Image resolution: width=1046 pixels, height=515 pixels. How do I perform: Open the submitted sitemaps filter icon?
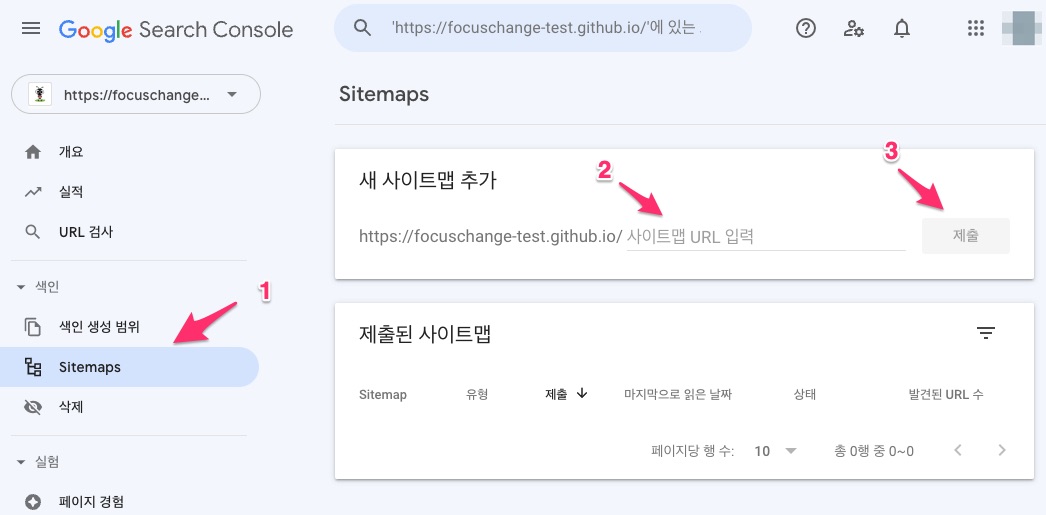[x=986, y=333]
